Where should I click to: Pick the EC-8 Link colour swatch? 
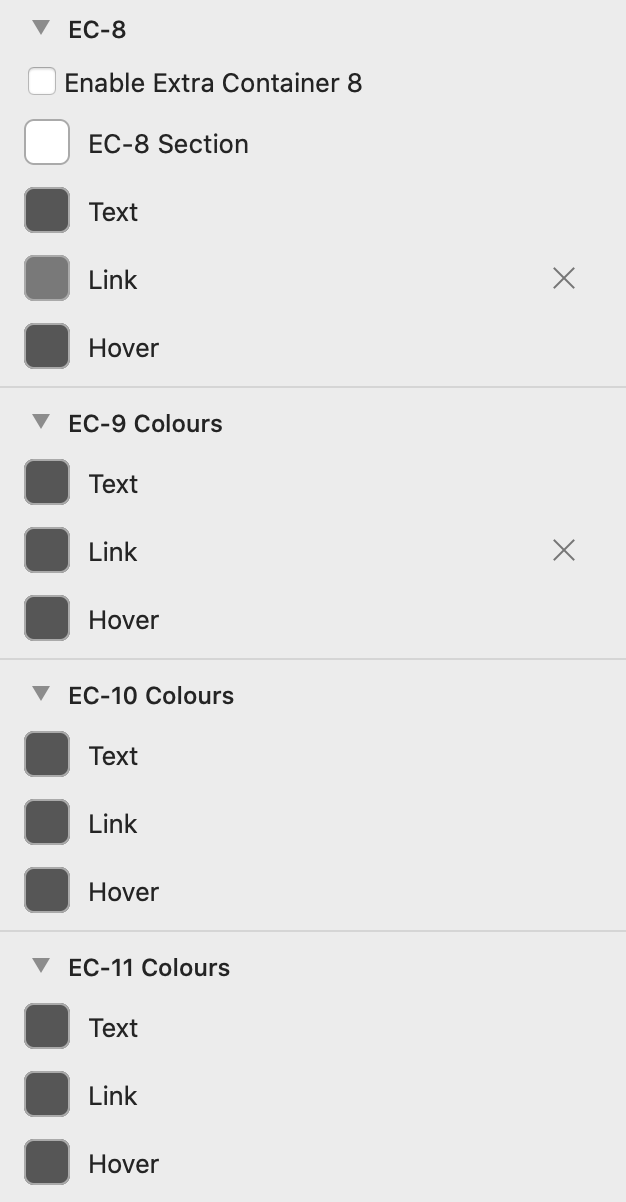[x=47, y=279]
